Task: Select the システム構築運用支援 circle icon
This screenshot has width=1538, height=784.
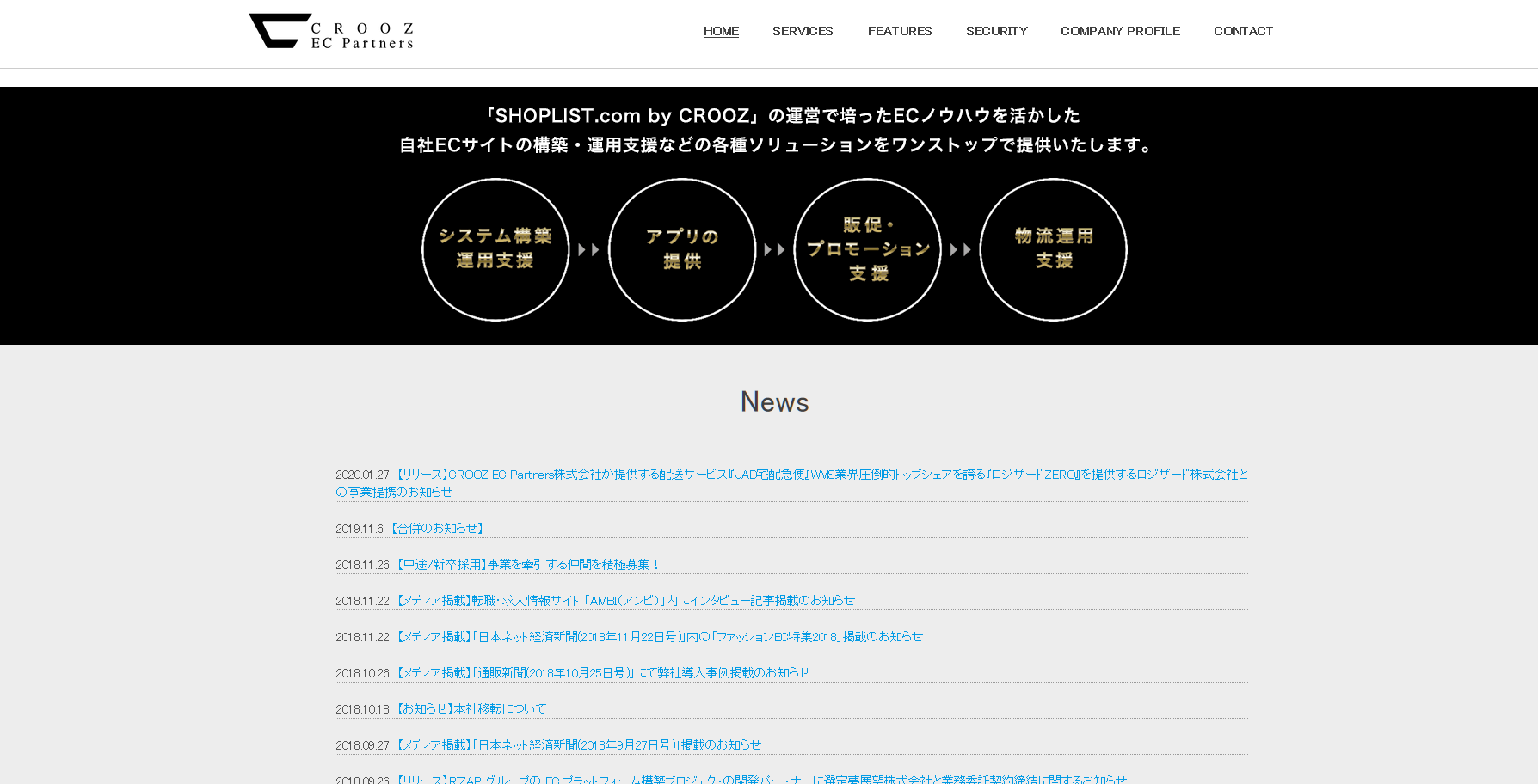Action: click(495, 249)
